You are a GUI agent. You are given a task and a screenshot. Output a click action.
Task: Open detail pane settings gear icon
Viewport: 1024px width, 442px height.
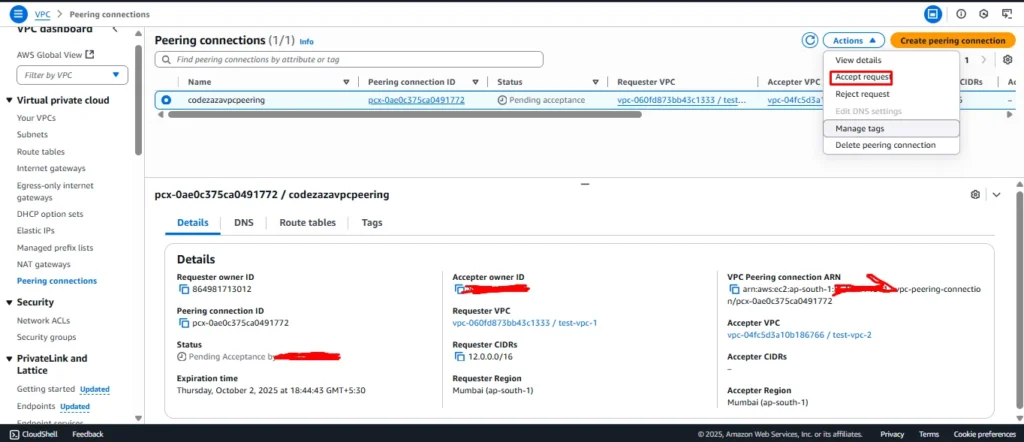(975, 195)
